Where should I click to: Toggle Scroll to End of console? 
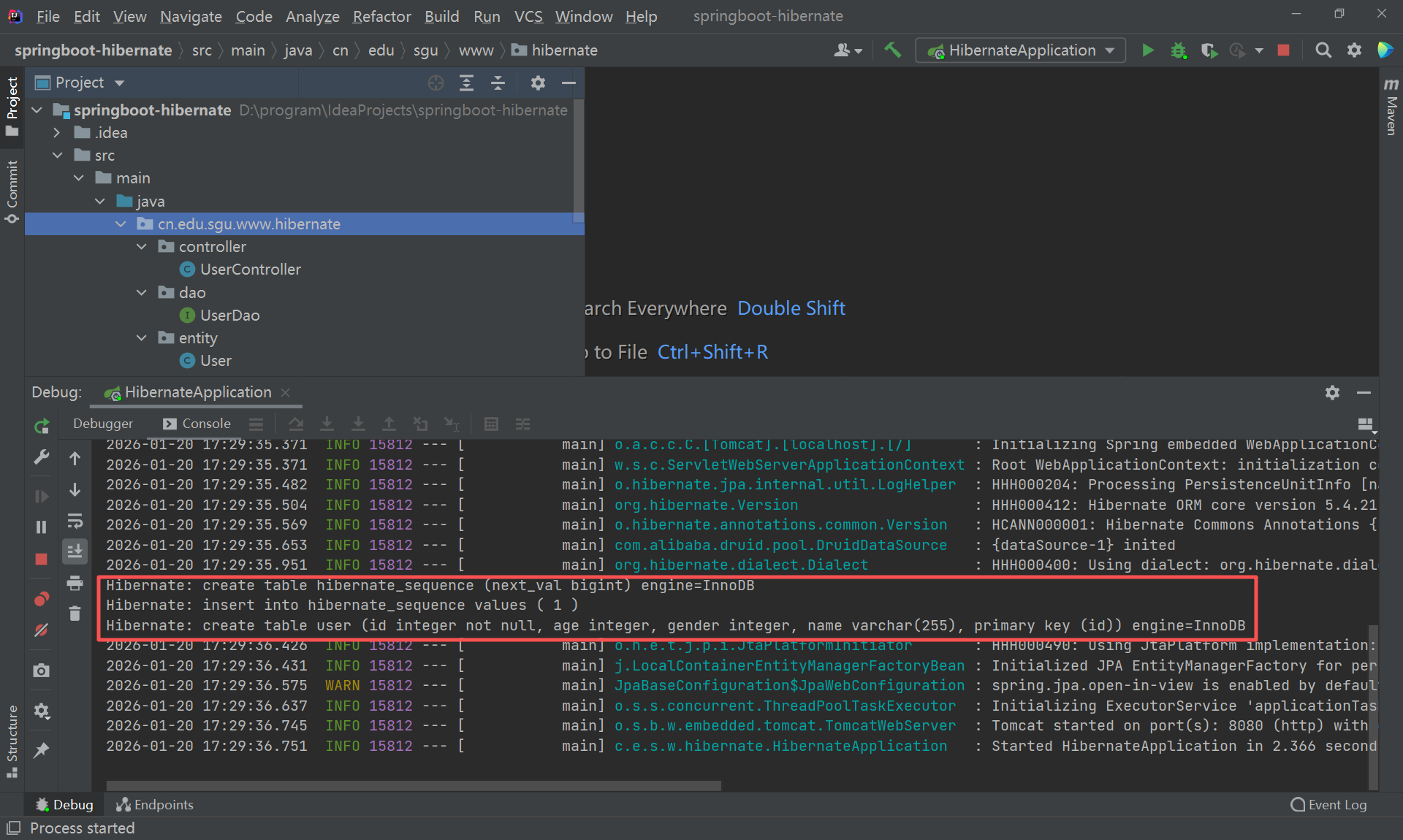point(75,551)
